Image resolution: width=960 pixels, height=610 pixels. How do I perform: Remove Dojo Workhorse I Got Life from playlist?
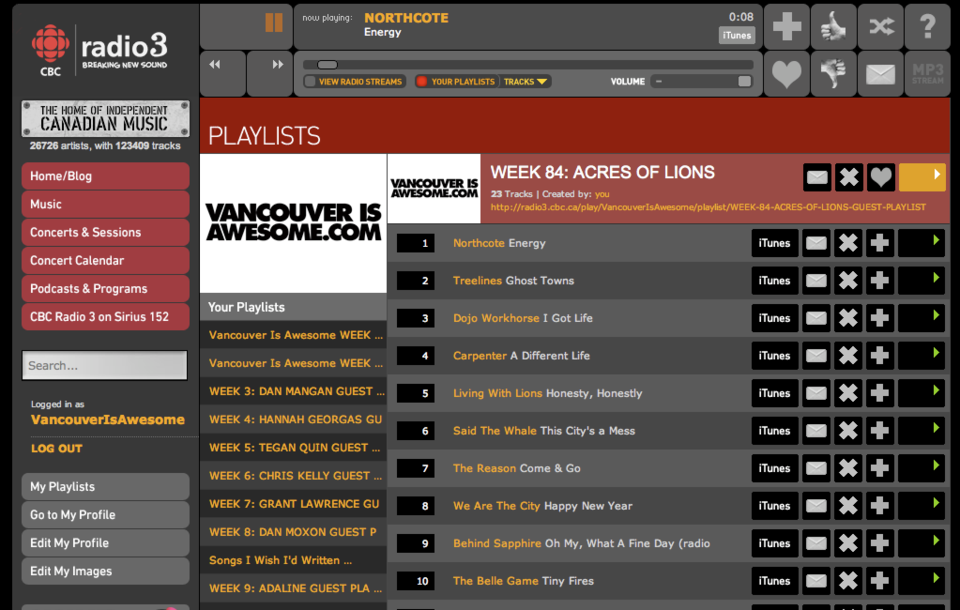tap(848, 318)
